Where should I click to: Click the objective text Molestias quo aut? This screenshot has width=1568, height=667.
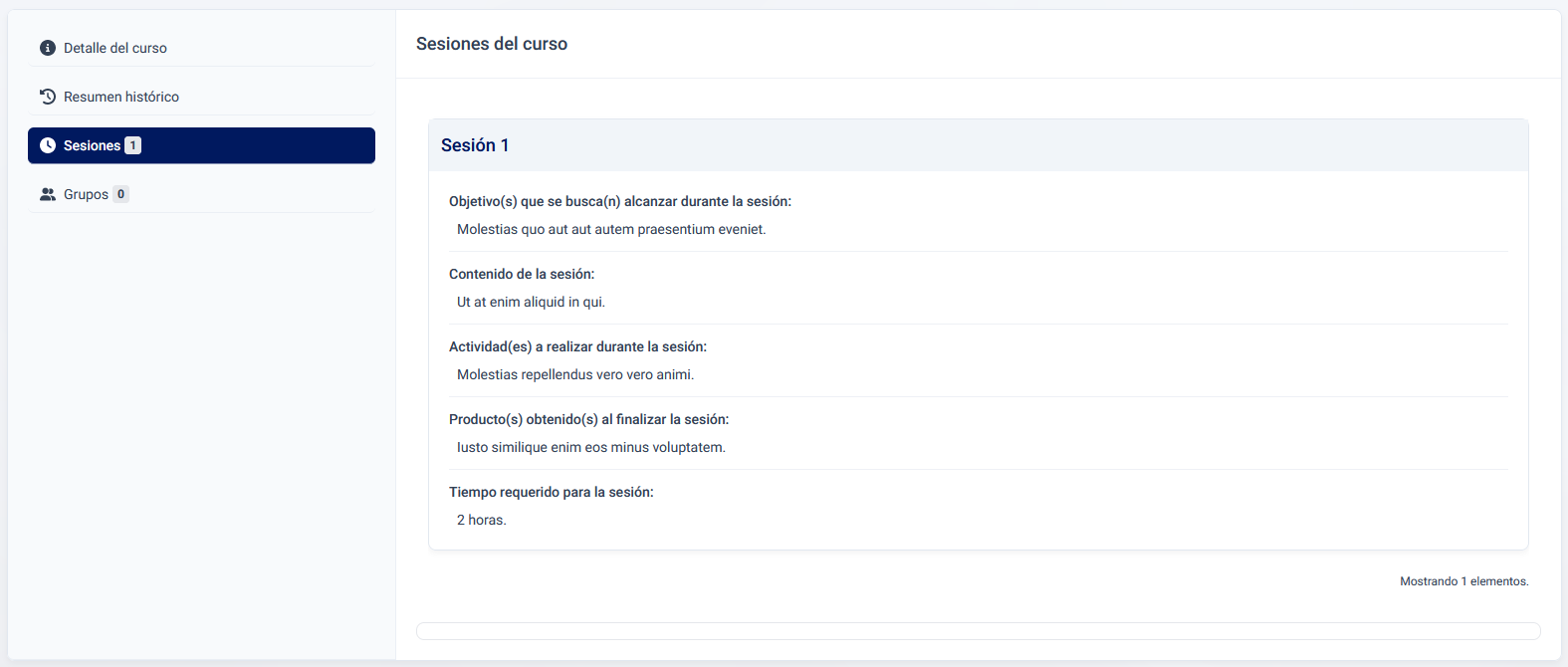(x=611, y=229)
